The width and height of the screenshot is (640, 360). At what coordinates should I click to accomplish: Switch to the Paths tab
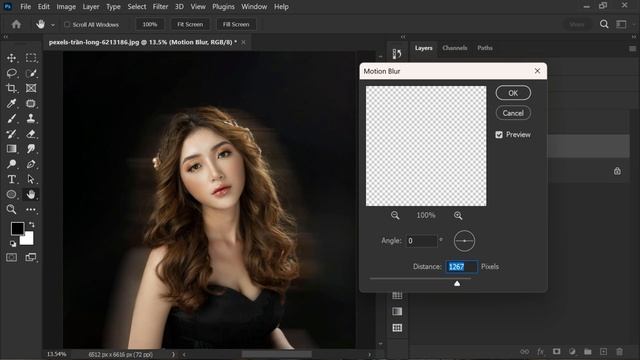pos(485,48)
